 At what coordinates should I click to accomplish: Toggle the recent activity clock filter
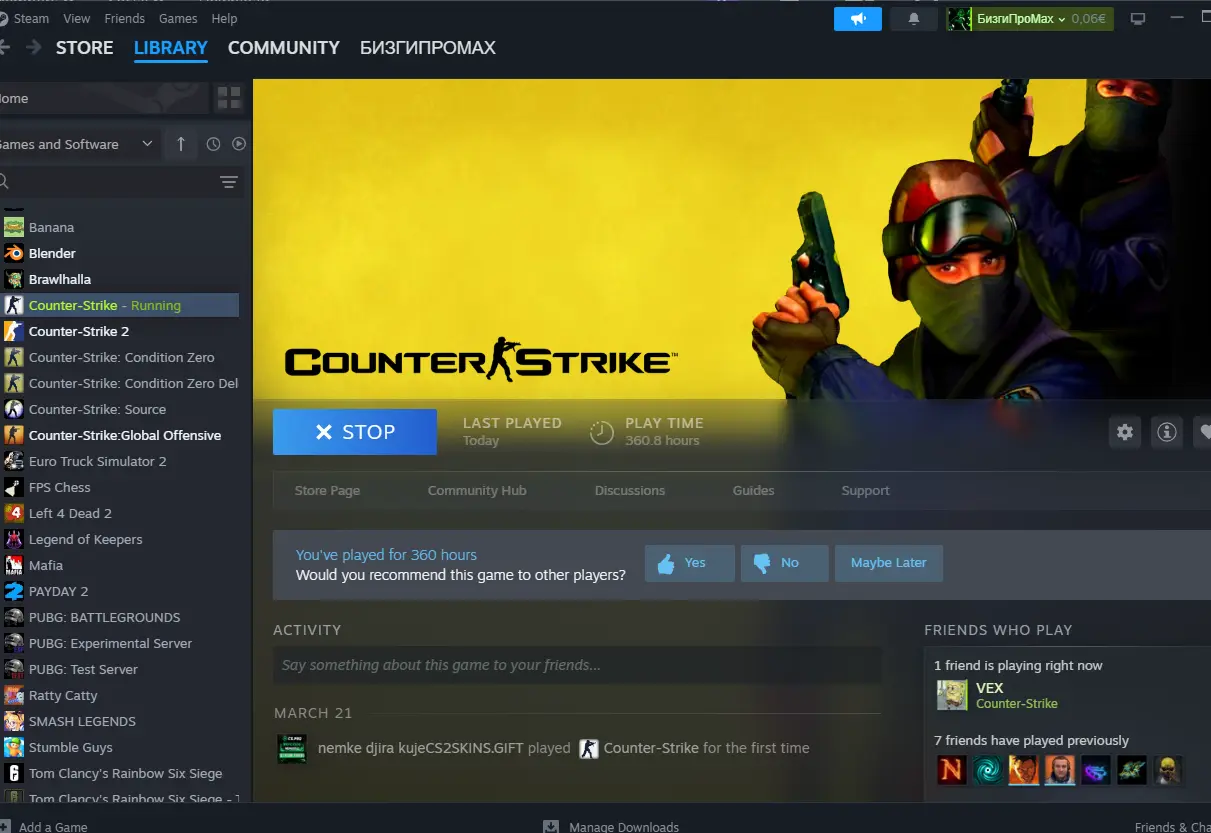coord(213,144)
